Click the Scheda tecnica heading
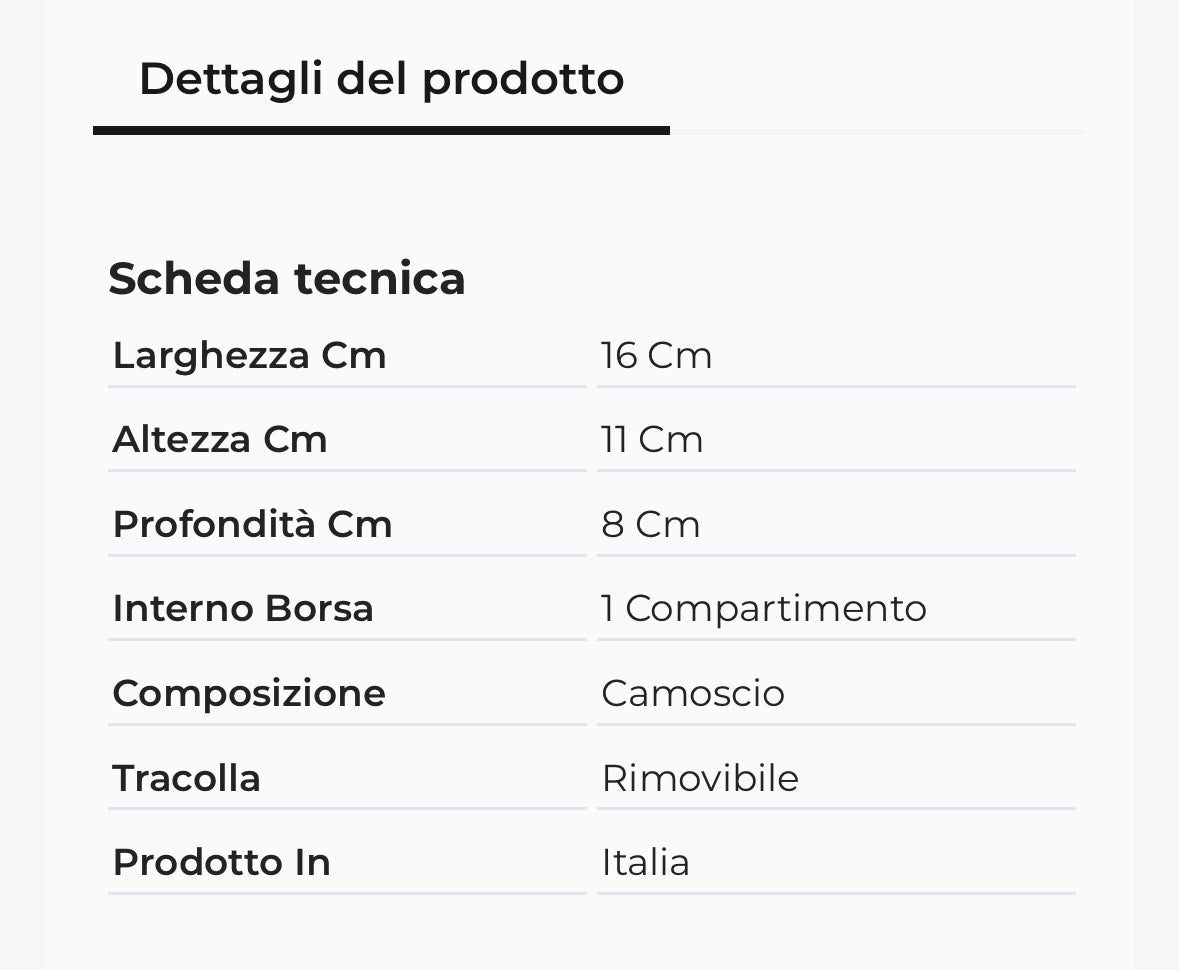Image resolution: width=1179 pixels, height=970 pixels. pyautogui.click(x=286, y=279)
